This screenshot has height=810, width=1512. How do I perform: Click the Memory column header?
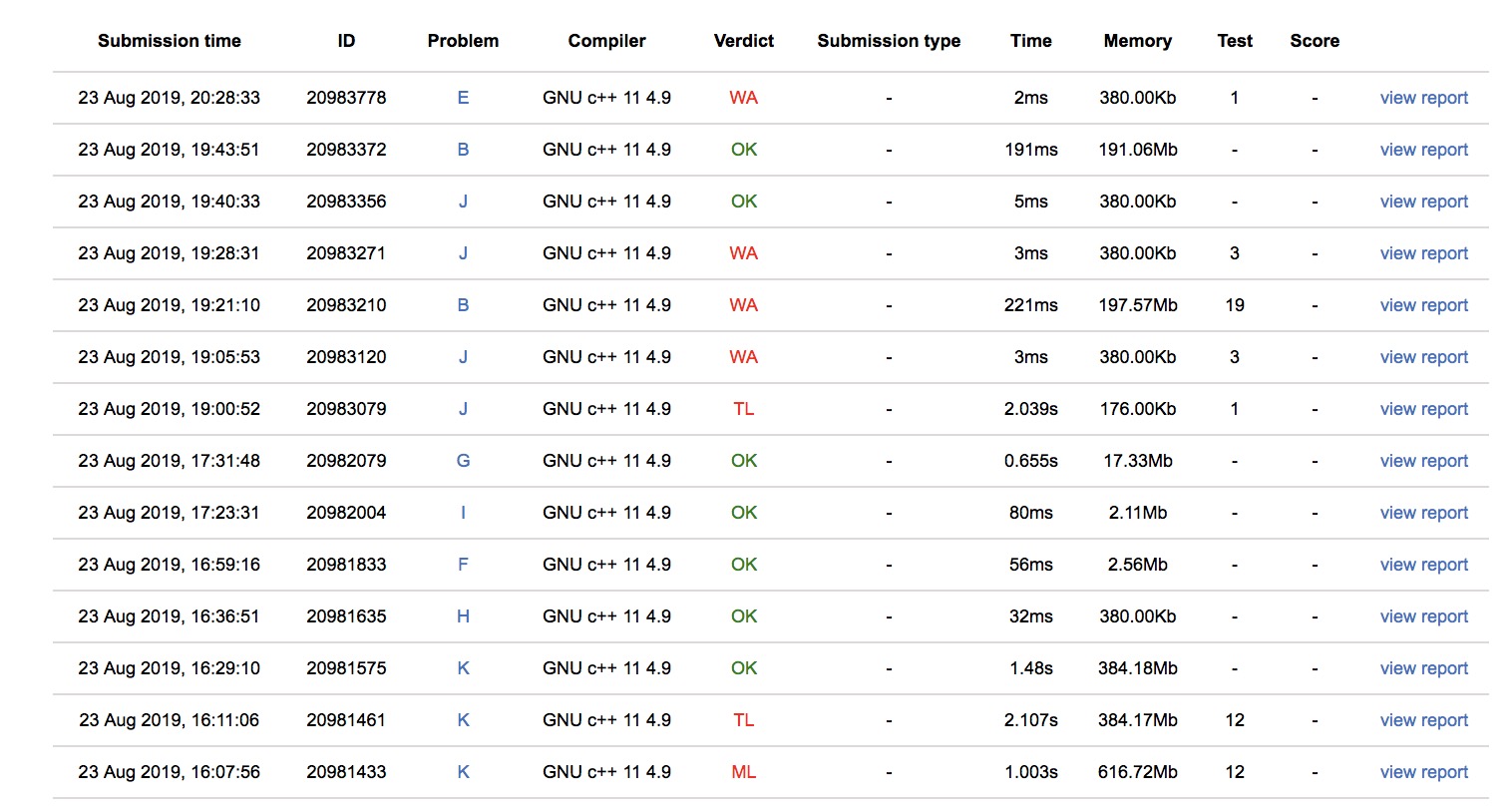[x=1137, y=41]
